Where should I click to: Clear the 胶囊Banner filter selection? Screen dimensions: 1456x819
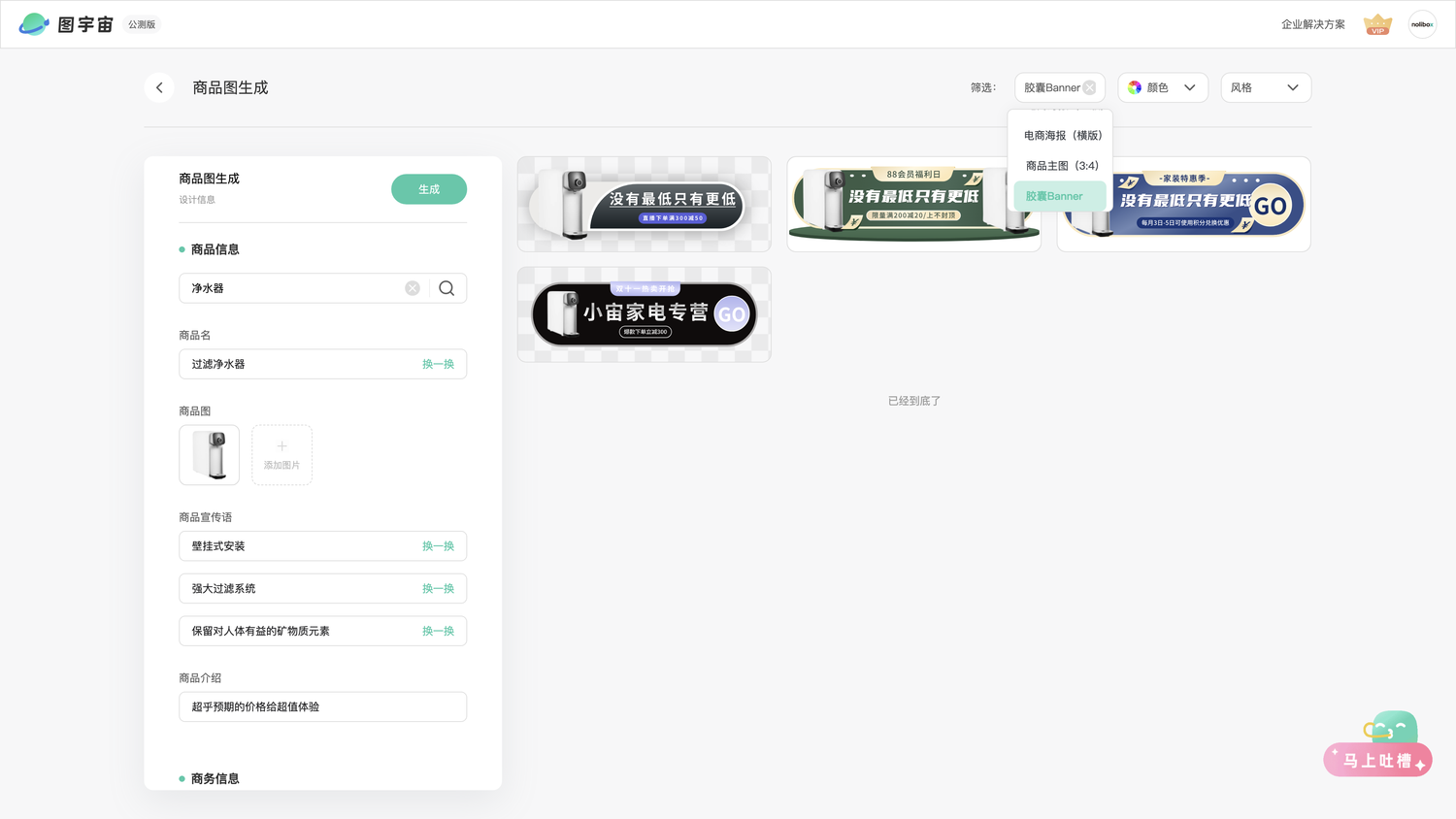coord(1089,87)
